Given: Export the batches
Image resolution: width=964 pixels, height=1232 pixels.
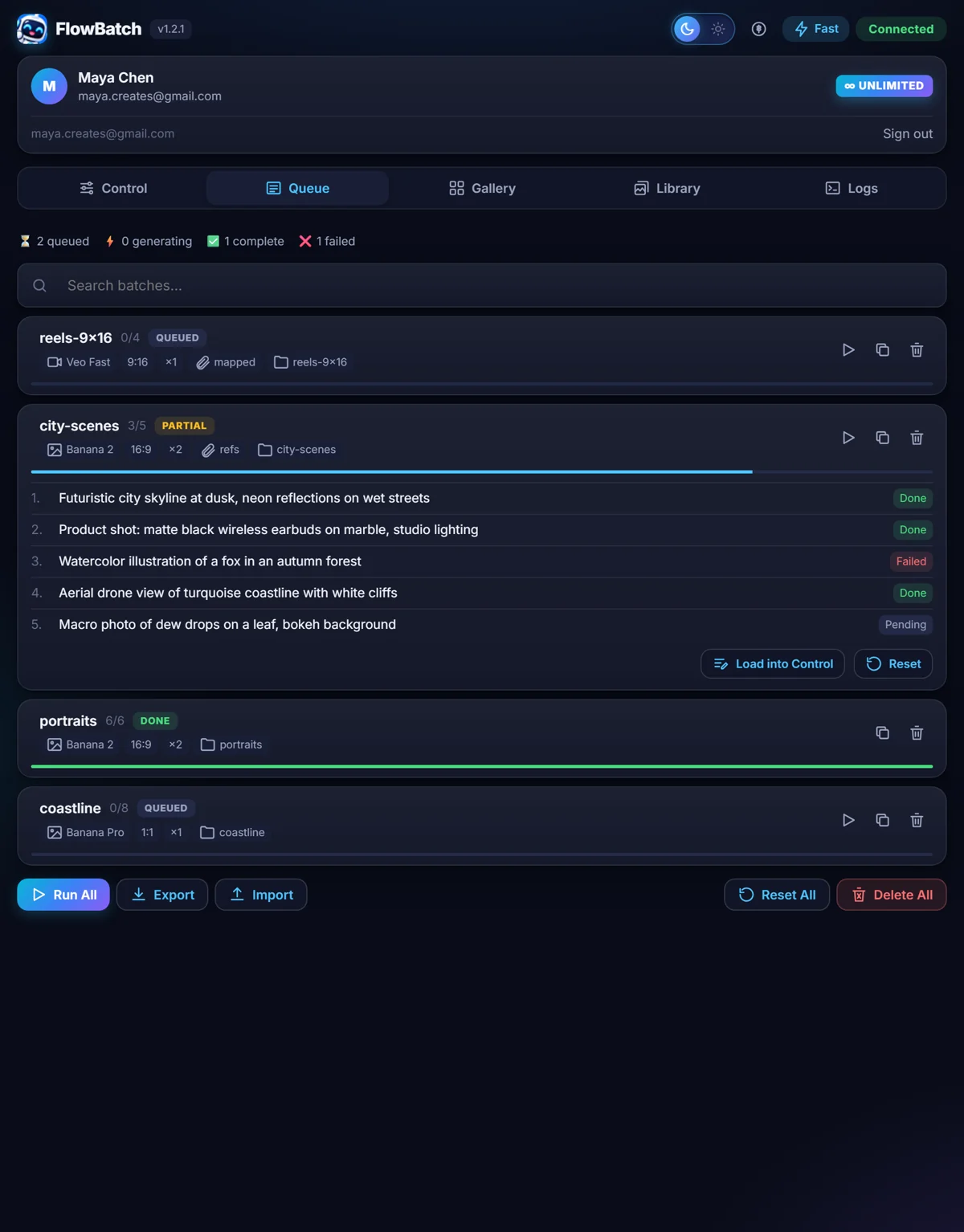Looking at the screenshot, I should 162,895.
